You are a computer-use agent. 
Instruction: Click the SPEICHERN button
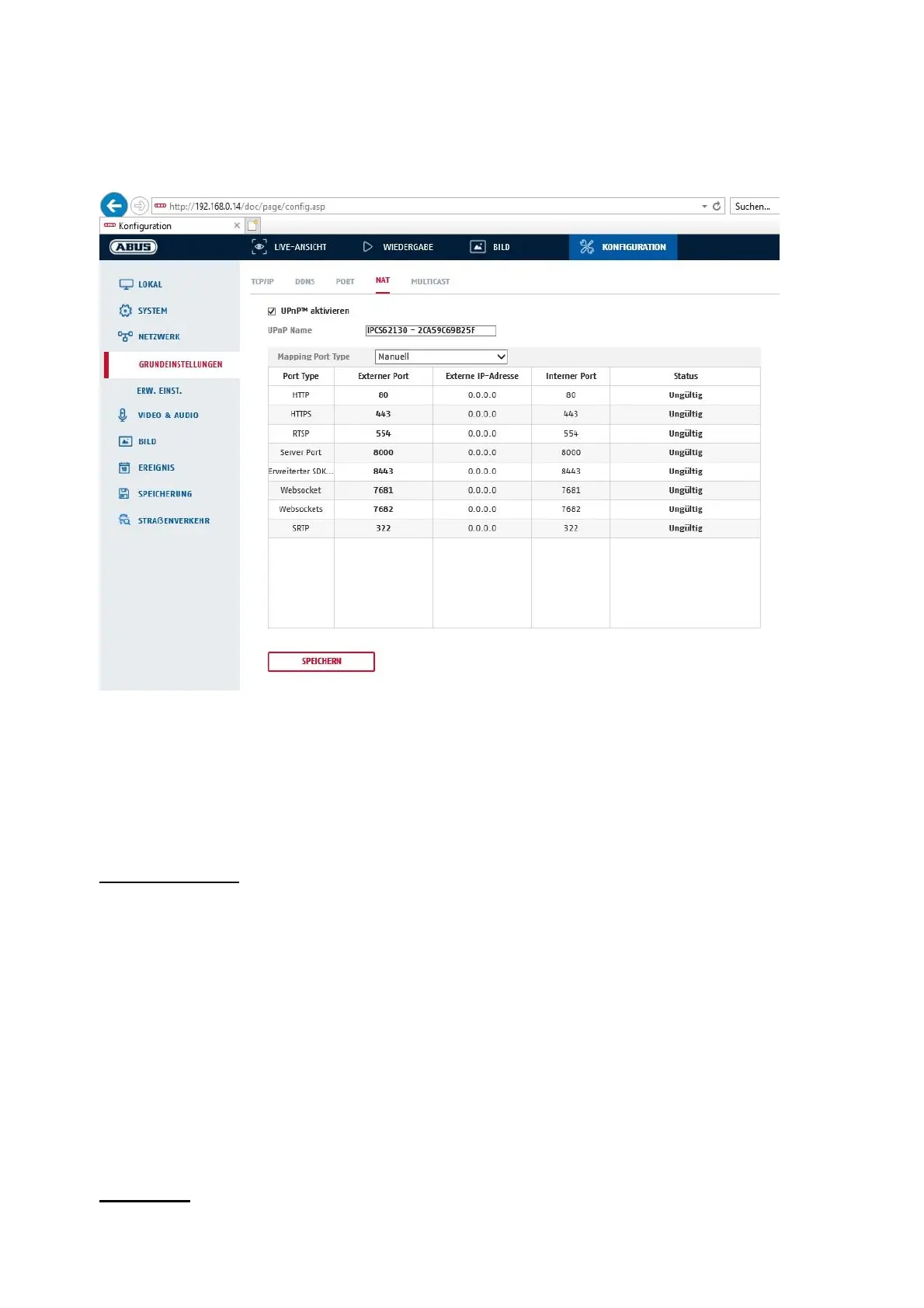click(321, 662)
